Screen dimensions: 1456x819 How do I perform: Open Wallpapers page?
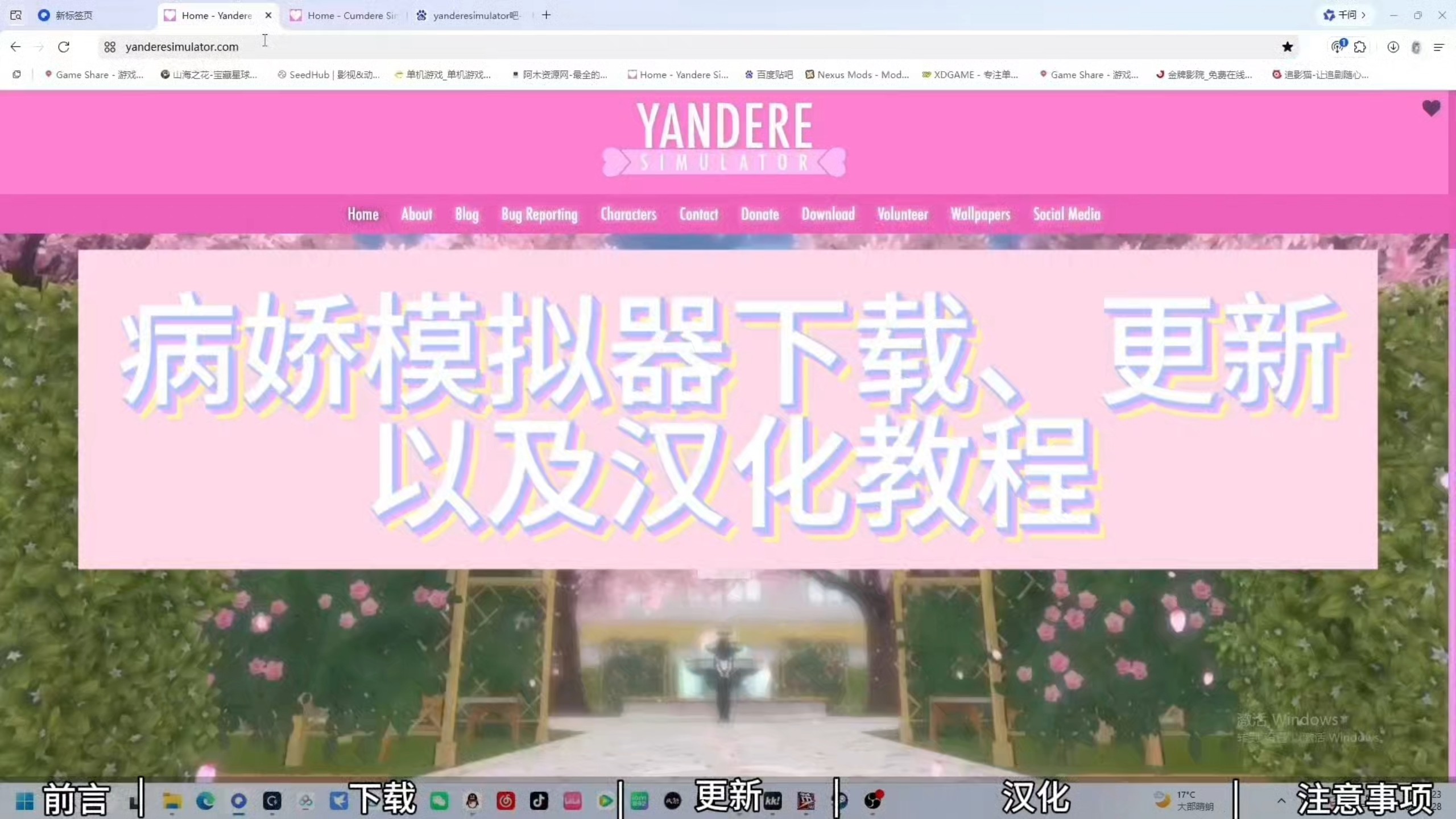[x=981, y=214]
